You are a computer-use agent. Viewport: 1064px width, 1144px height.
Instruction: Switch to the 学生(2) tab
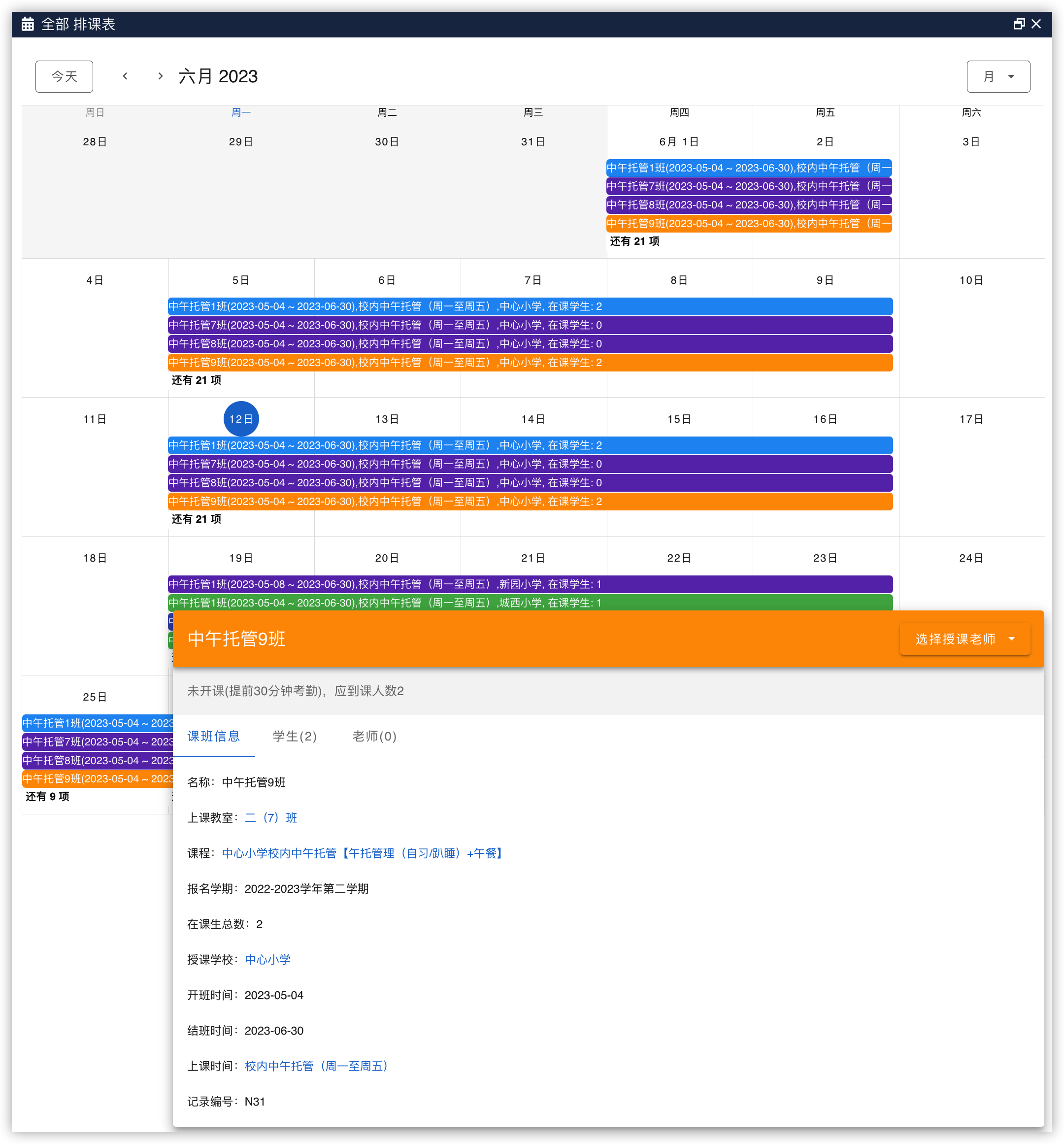coord(295,736)
